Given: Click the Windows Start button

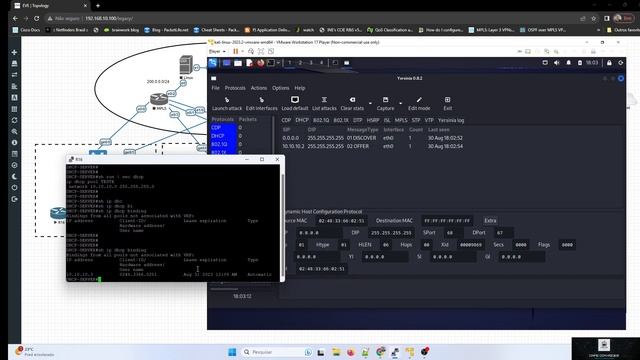Looking at the screenshot, I should click(x=232, y=352).
